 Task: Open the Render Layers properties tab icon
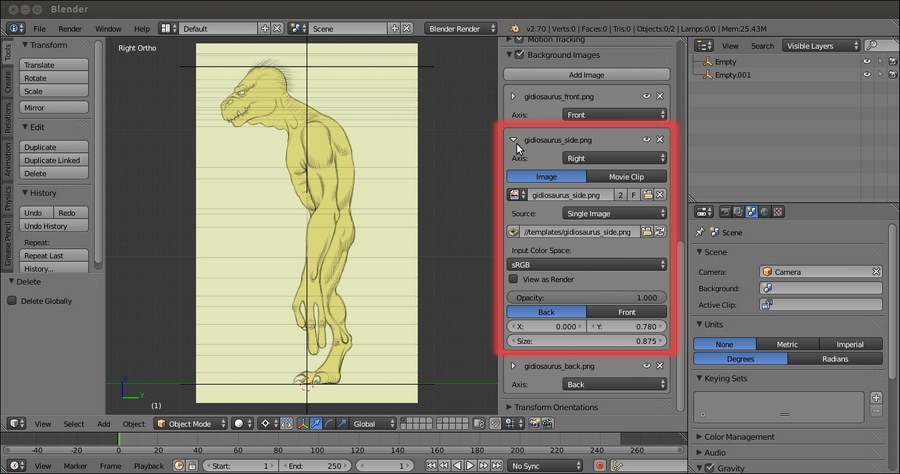739,212
